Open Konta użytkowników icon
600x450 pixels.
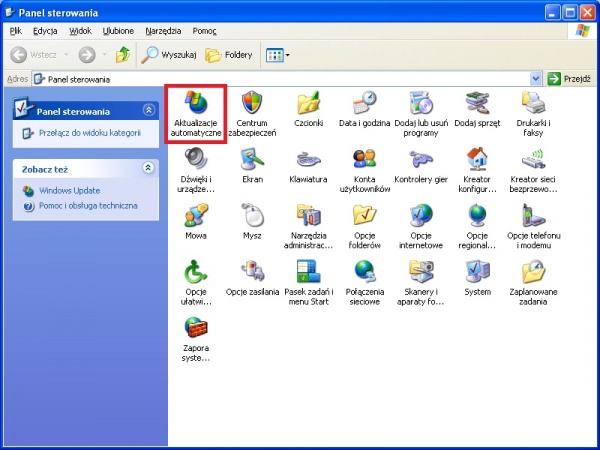[x=364, y=170]
